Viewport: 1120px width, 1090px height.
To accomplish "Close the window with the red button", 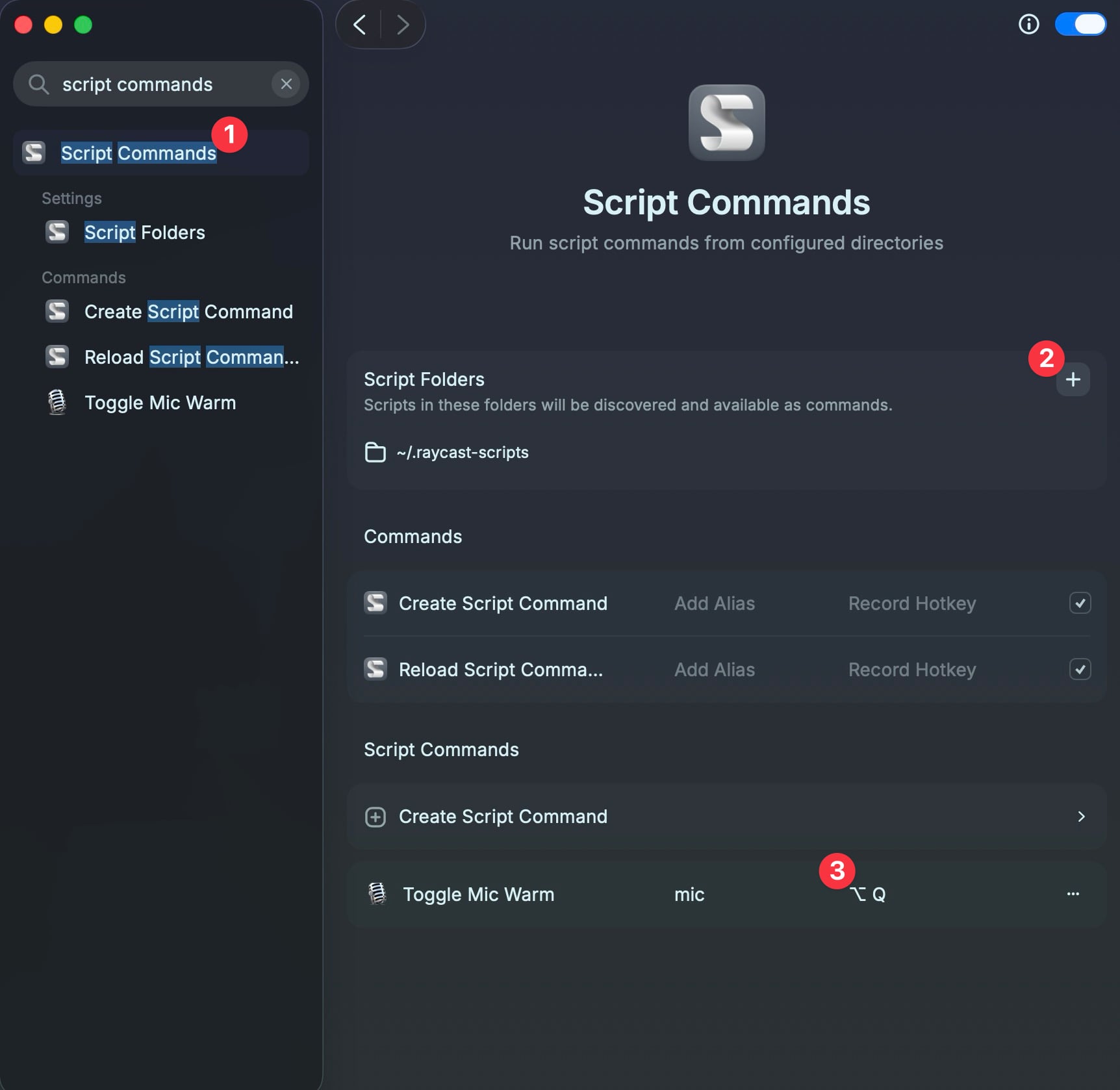I will tap(23, 25).
